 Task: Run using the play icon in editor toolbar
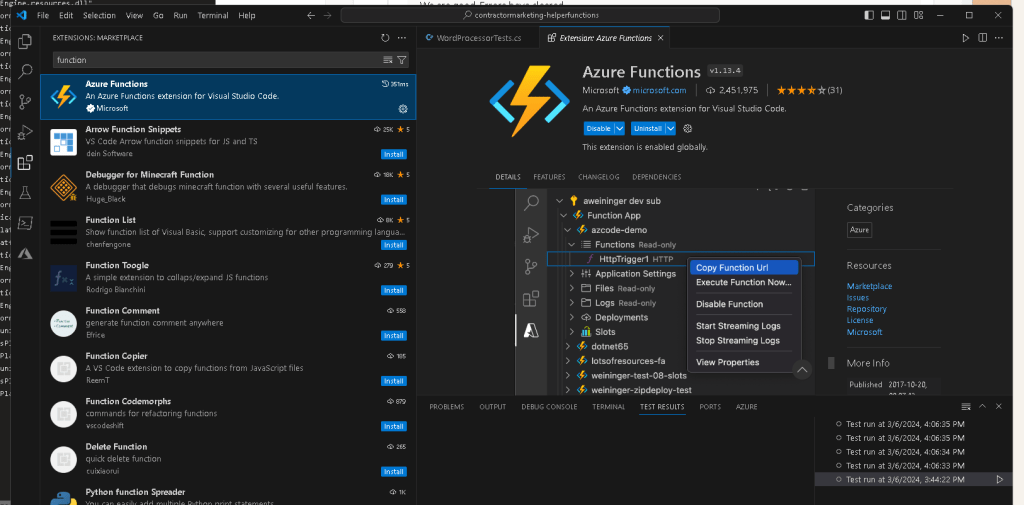click(965, 38)
